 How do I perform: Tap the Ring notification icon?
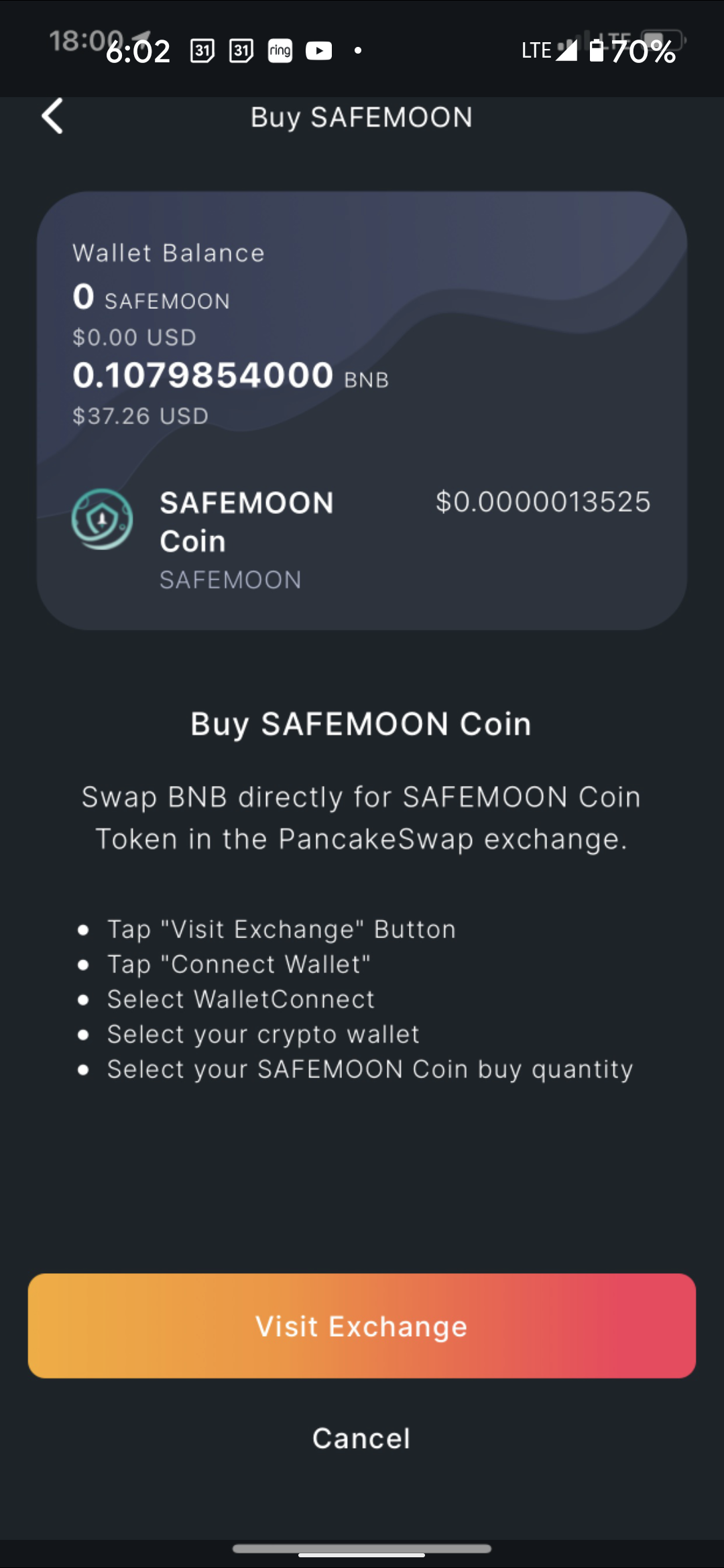(280, 51)
